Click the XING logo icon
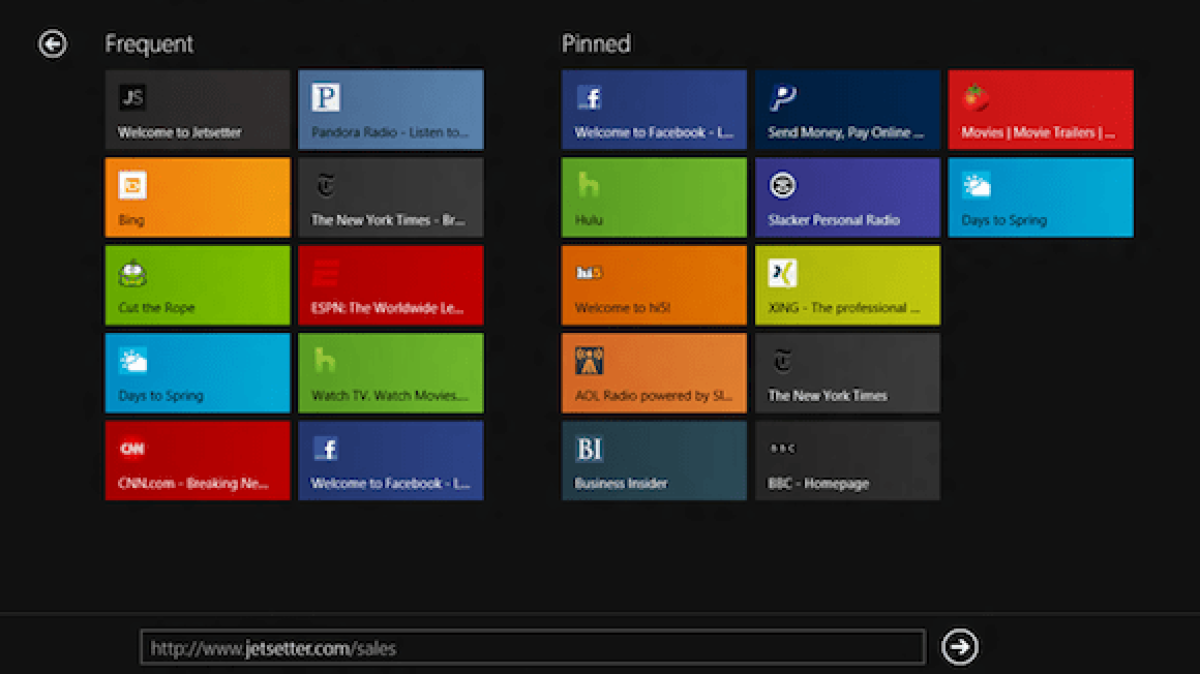 [x=782, y=273]
